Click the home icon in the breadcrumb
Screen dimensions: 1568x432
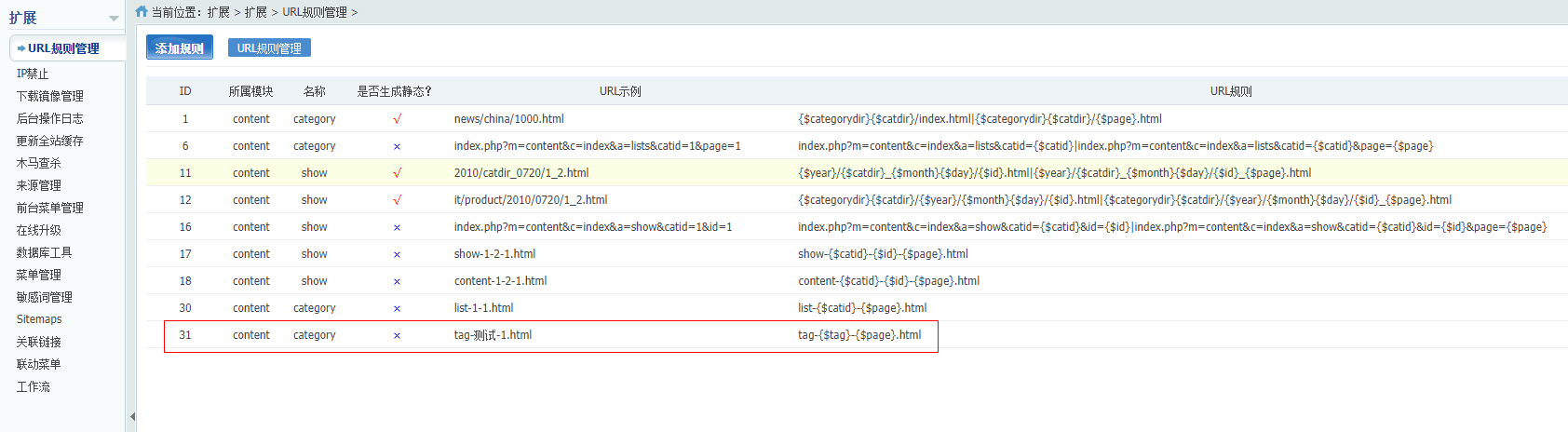[142, 12]
